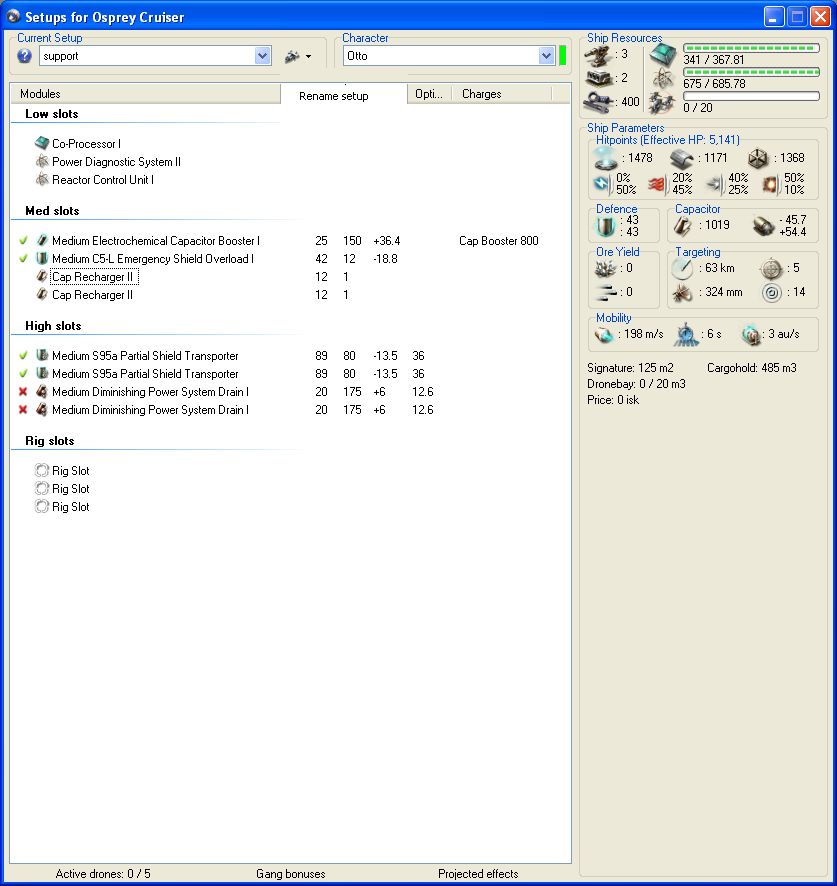Toggle second Medium S95a Partial Shield Transporter checkmark
Screen dimensions: 837x886
click(23, 373)
